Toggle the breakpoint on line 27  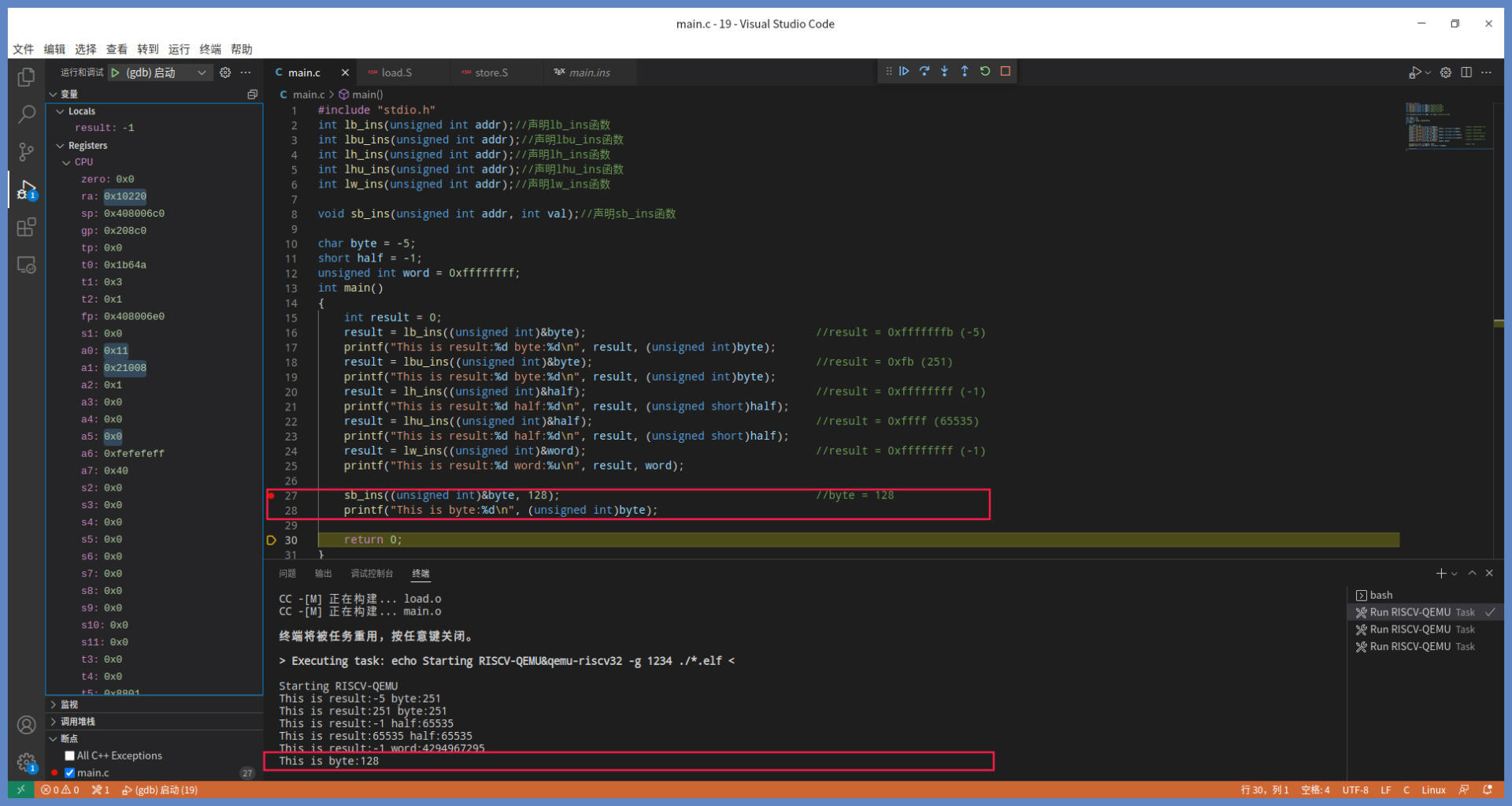pyautogui.click(x=272, y=496)
